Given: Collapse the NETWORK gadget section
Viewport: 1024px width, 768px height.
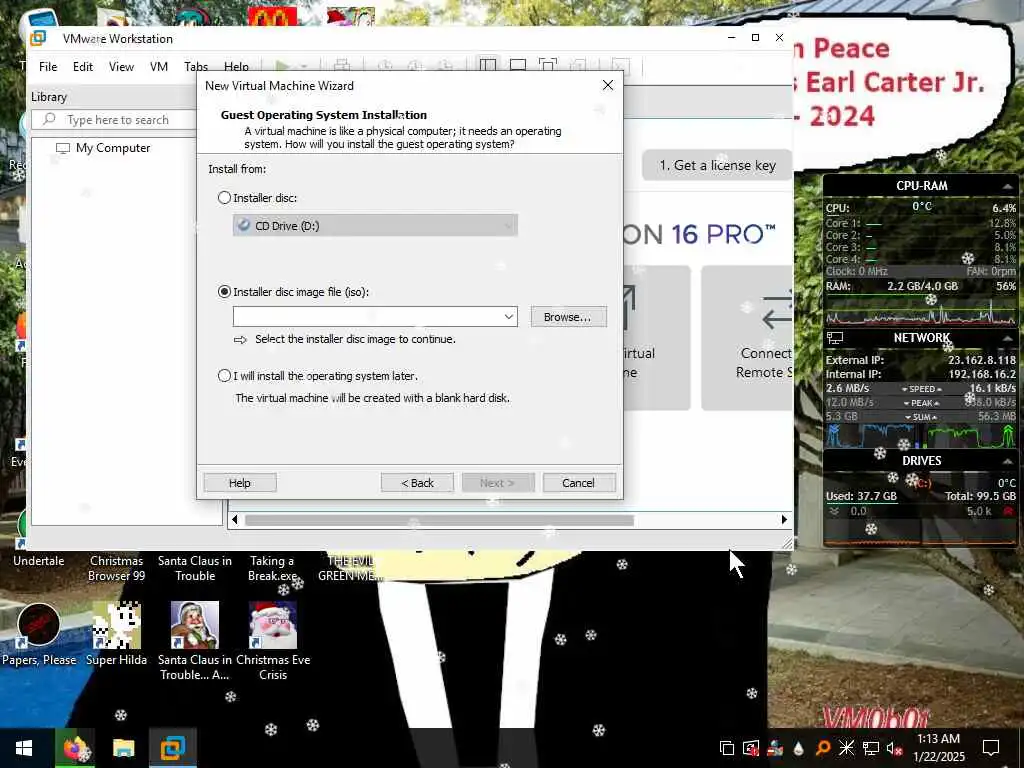Looking at the screenshot, I should 1008,338.
